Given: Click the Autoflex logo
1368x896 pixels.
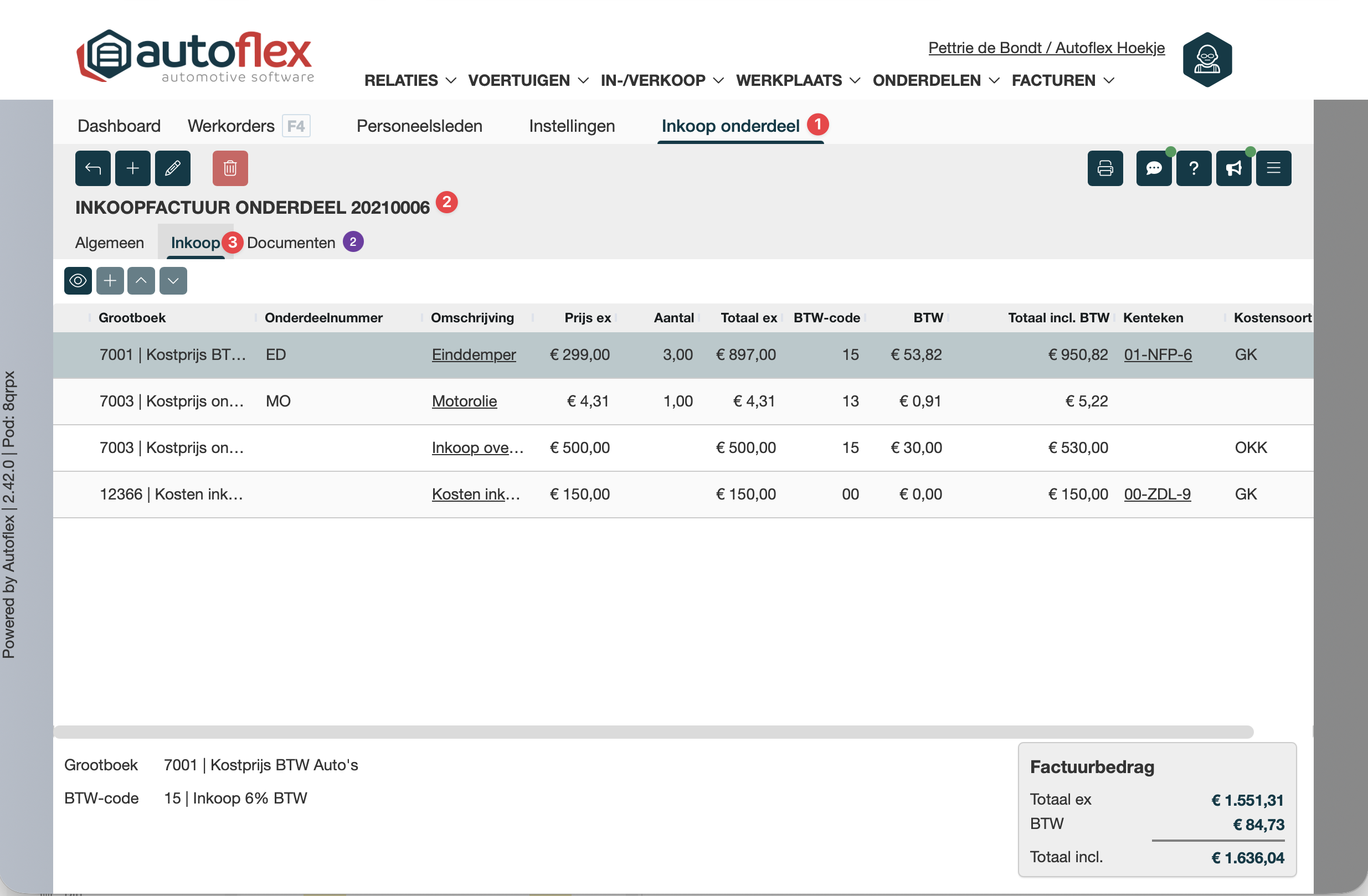Looking at the screenshot, I should 196,56.
